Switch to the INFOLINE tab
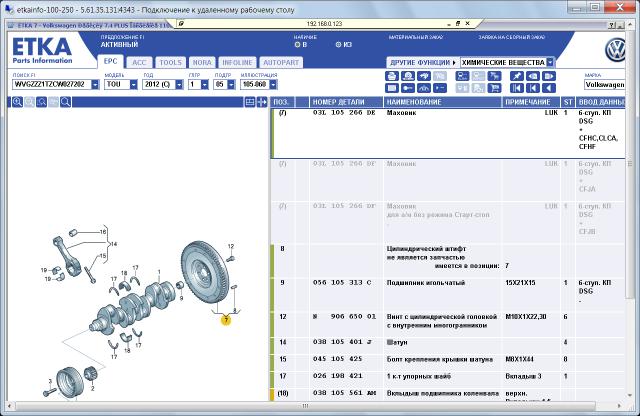This screenshot has width=640, height=416. coord(237,62)
